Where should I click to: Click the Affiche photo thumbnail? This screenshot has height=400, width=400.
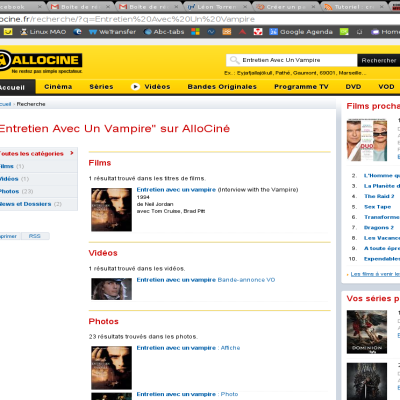111,368
